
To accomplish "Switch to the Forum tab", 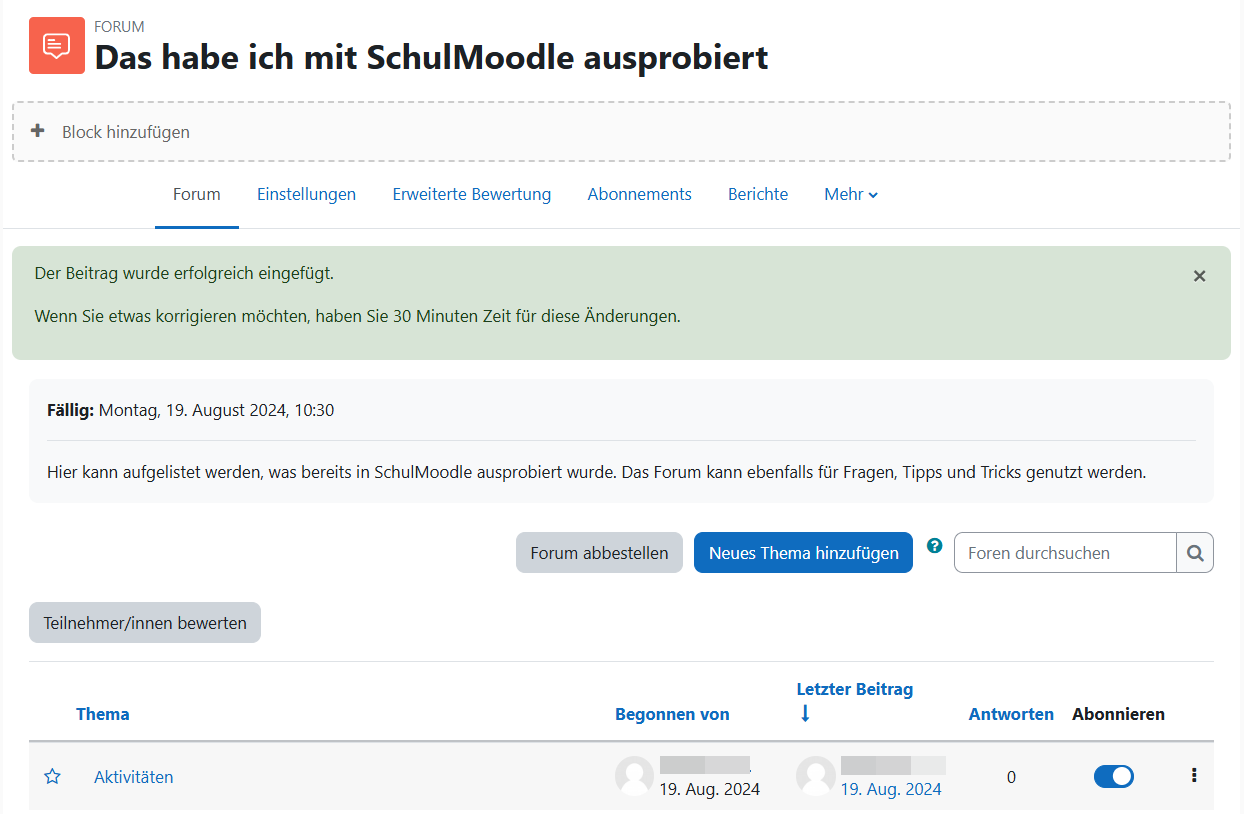I will point(197,194).
